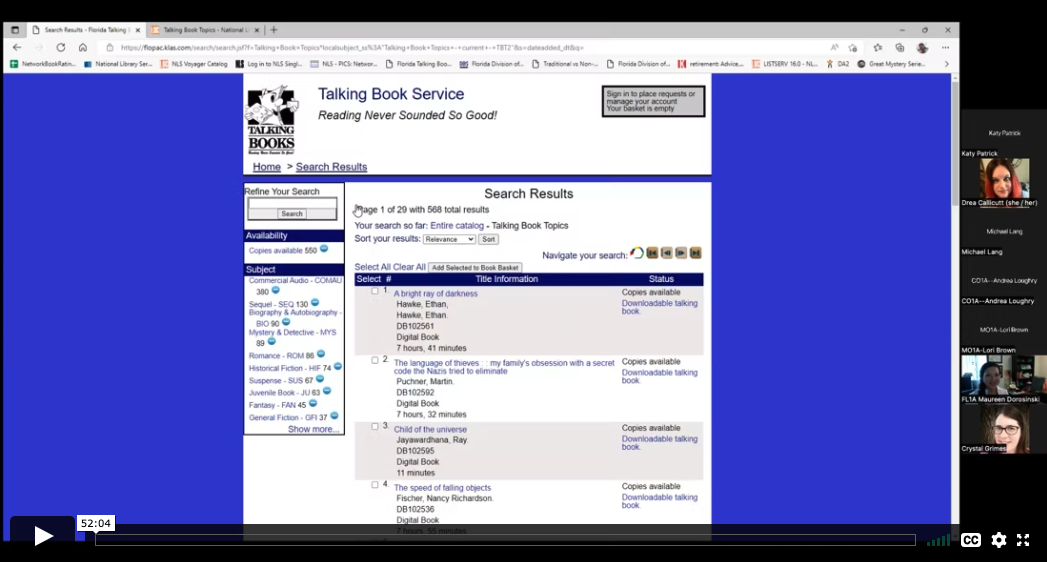Switch to Talking Book Topics browser tab
1047x562 pixels.
click(205, 30)
